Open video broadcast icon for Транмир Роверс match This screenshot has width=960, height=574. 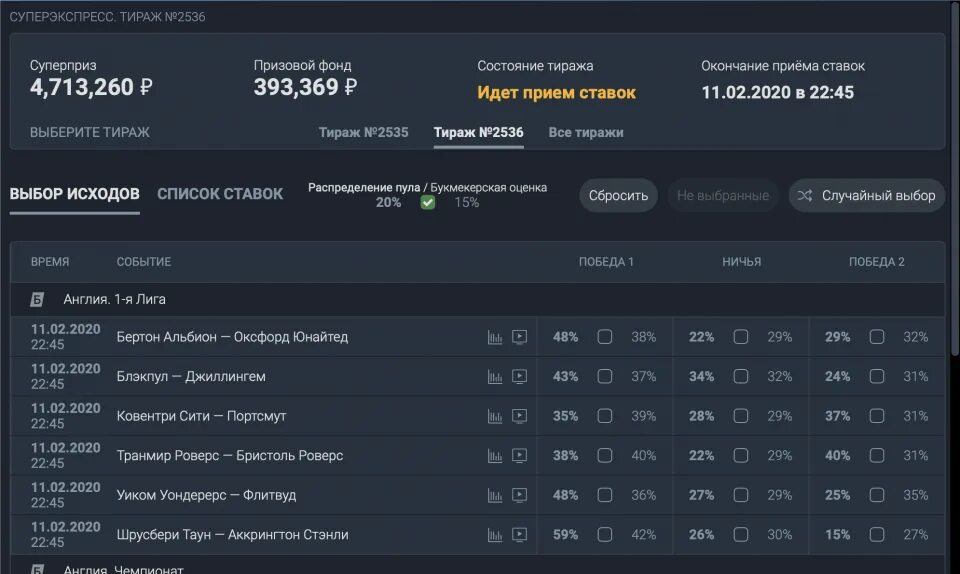[x=519, y=456]
